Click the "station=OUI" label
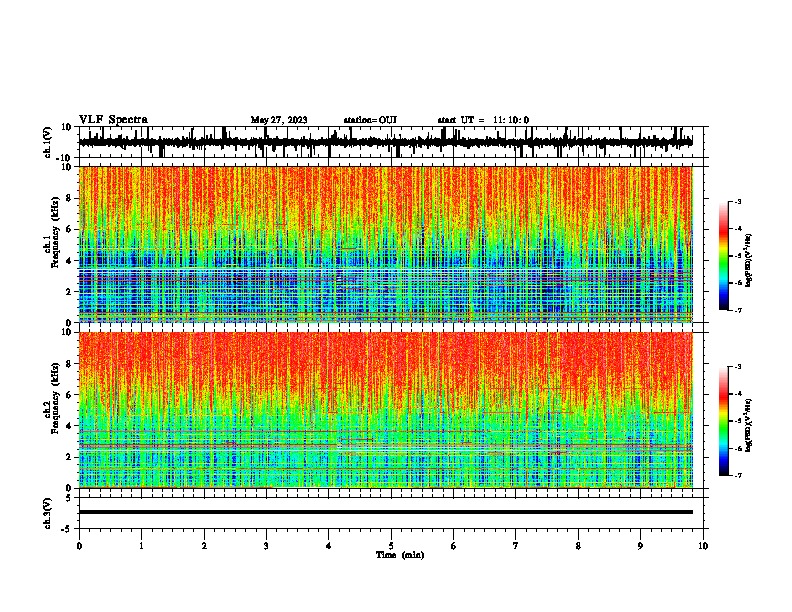 tap(370, 120)
